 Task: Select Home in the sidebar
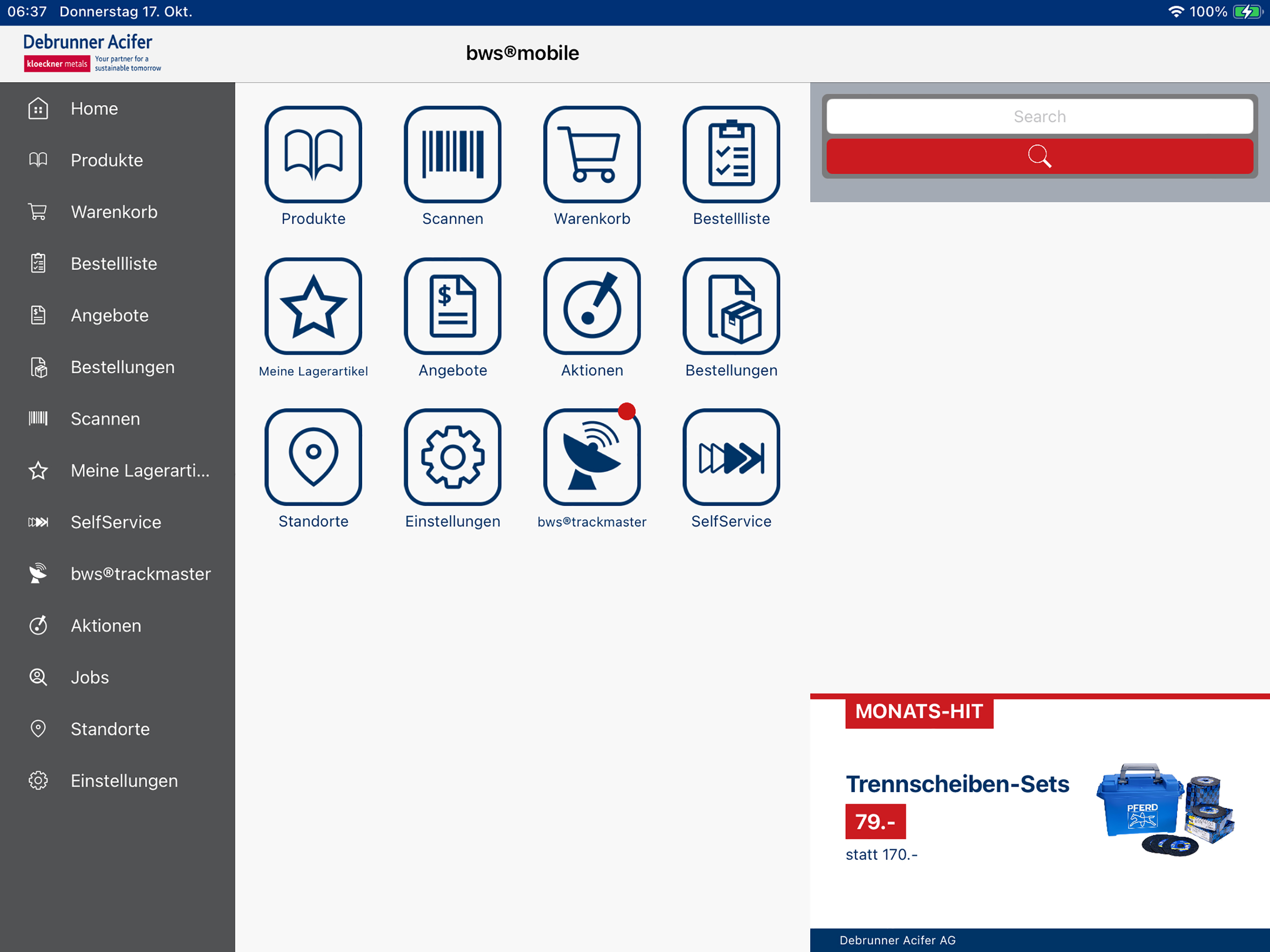point(94,108)
